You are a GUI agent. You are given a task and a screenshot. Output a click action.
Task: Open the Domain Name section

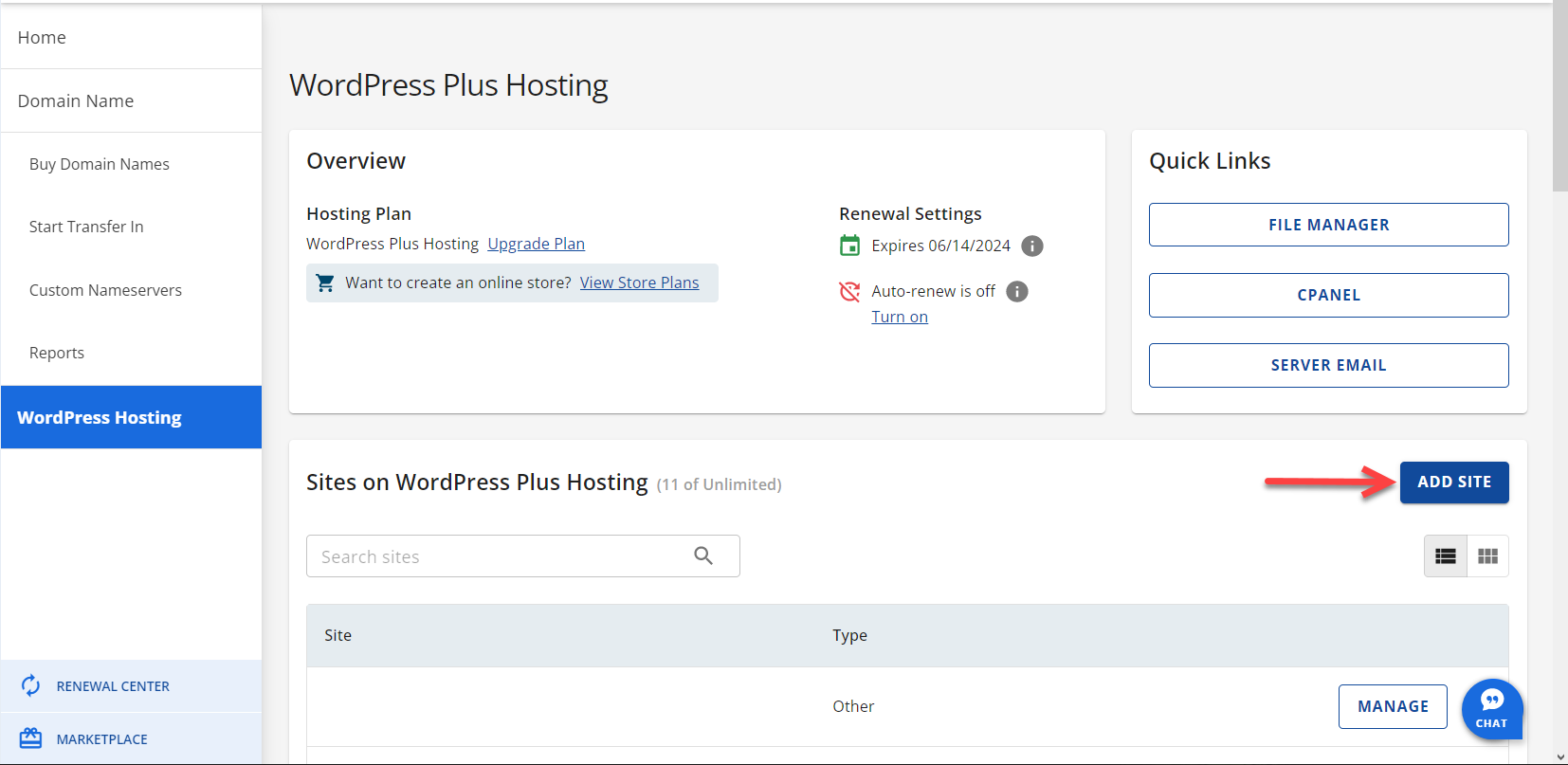pyautogui.click(x=131, y=100)
